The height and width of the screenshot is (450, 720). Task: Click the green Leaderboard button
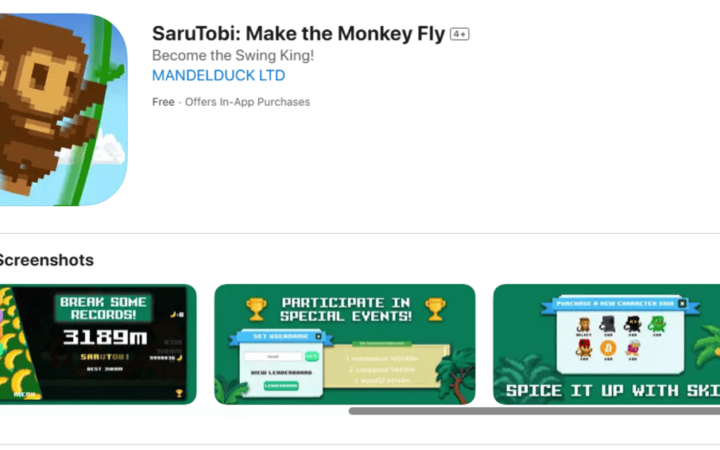pos(281,386)
